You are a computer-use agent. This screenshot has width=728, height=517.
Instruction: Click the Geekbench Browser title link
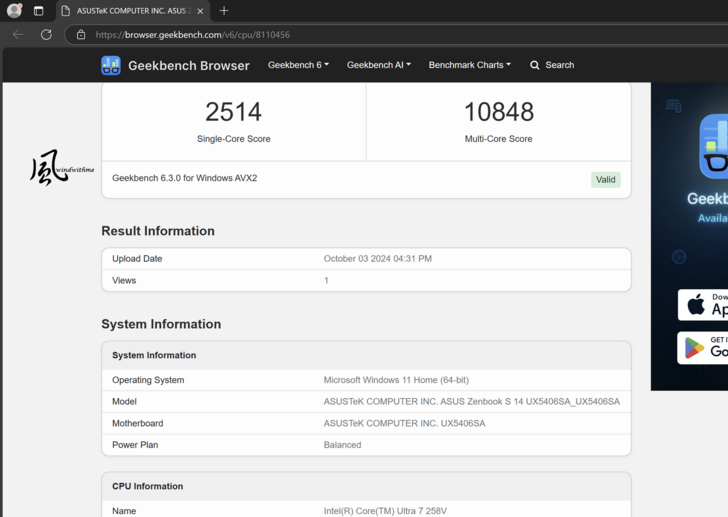point(189,65)
